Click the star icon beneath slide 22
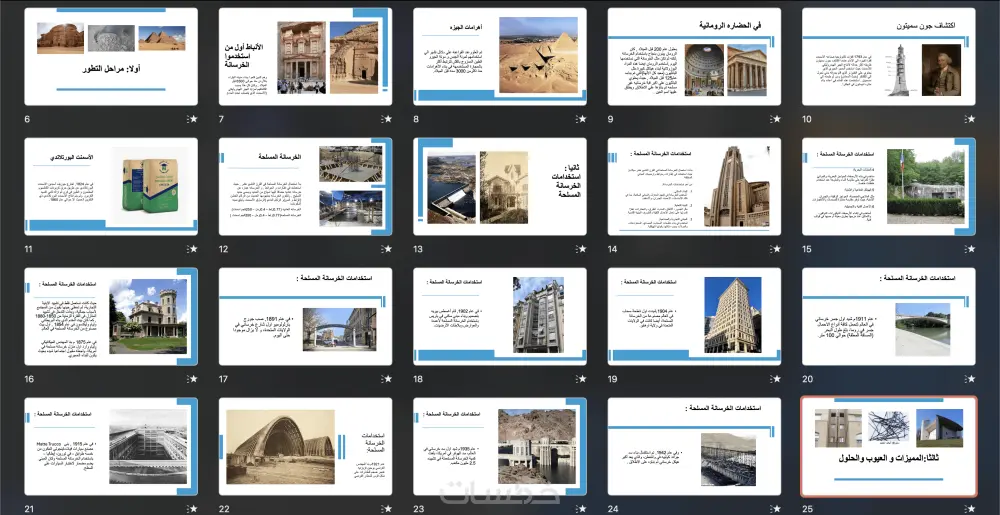Screen dimensions: 1000x515 (x=386, y=509)
